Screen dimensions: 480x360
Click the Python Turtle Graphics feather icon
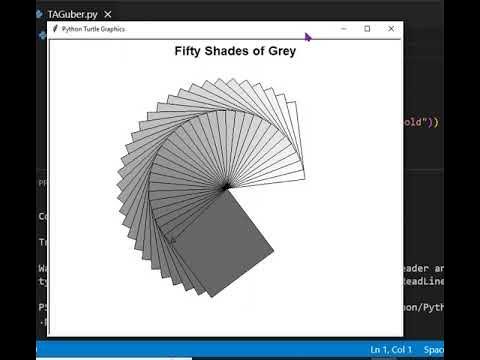point(55,29)
